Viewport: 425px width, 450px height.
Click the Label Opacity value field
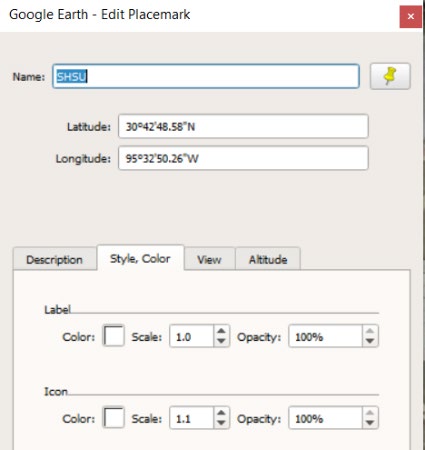tap(325, 336)
